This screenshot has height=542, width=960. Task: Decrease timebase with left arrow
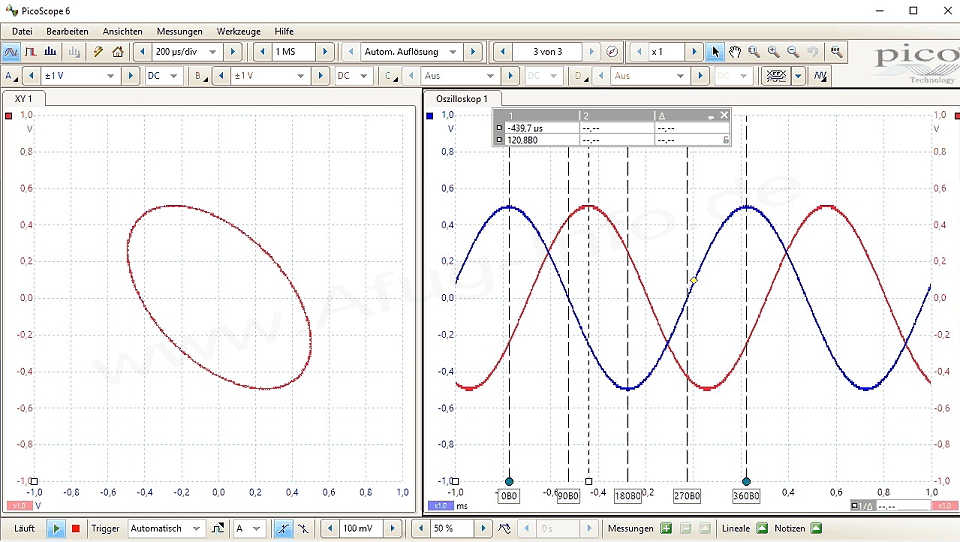142,52
